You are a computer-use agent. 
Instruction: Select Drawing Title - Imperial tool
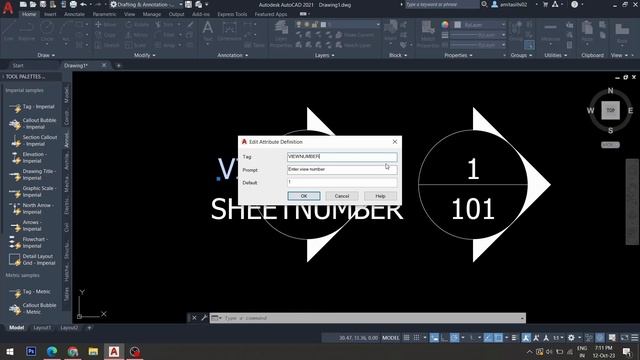[33, 175]
